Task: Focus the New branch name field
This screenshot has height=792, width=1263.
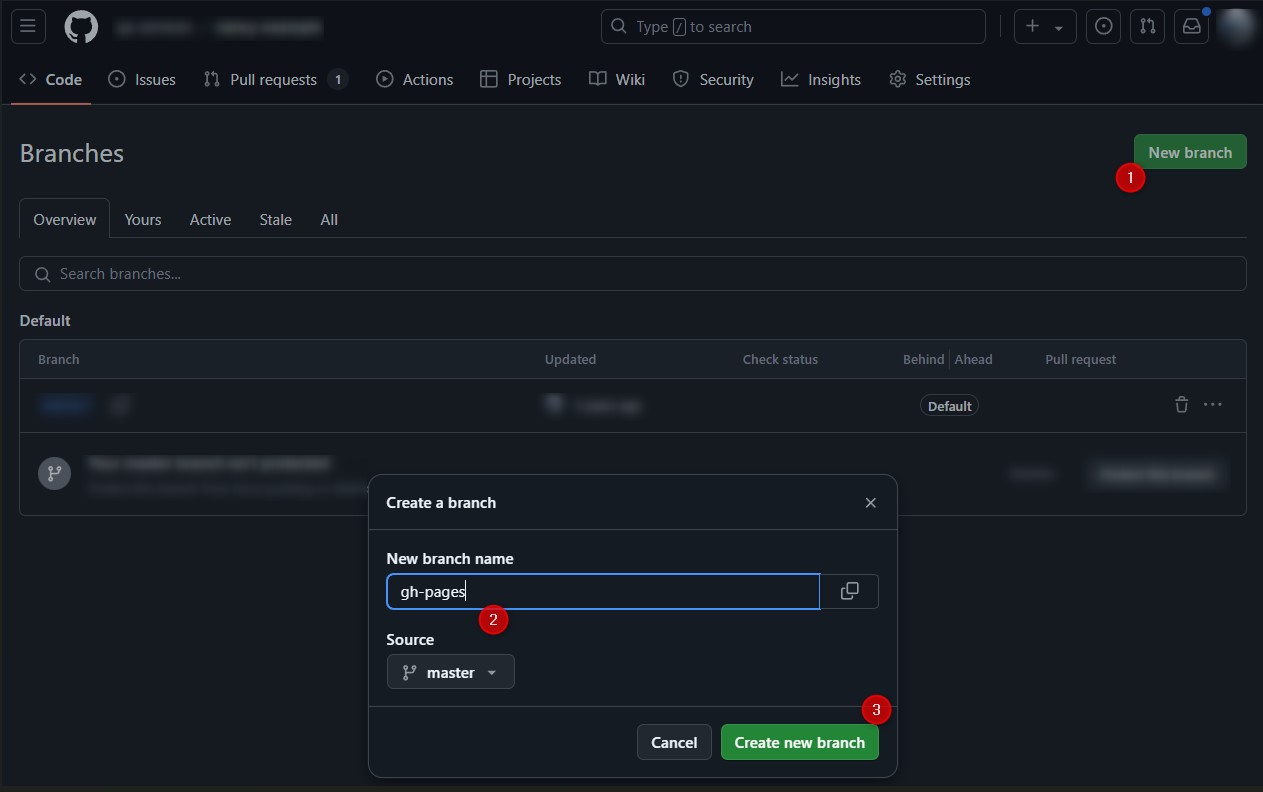Action: 603,591
